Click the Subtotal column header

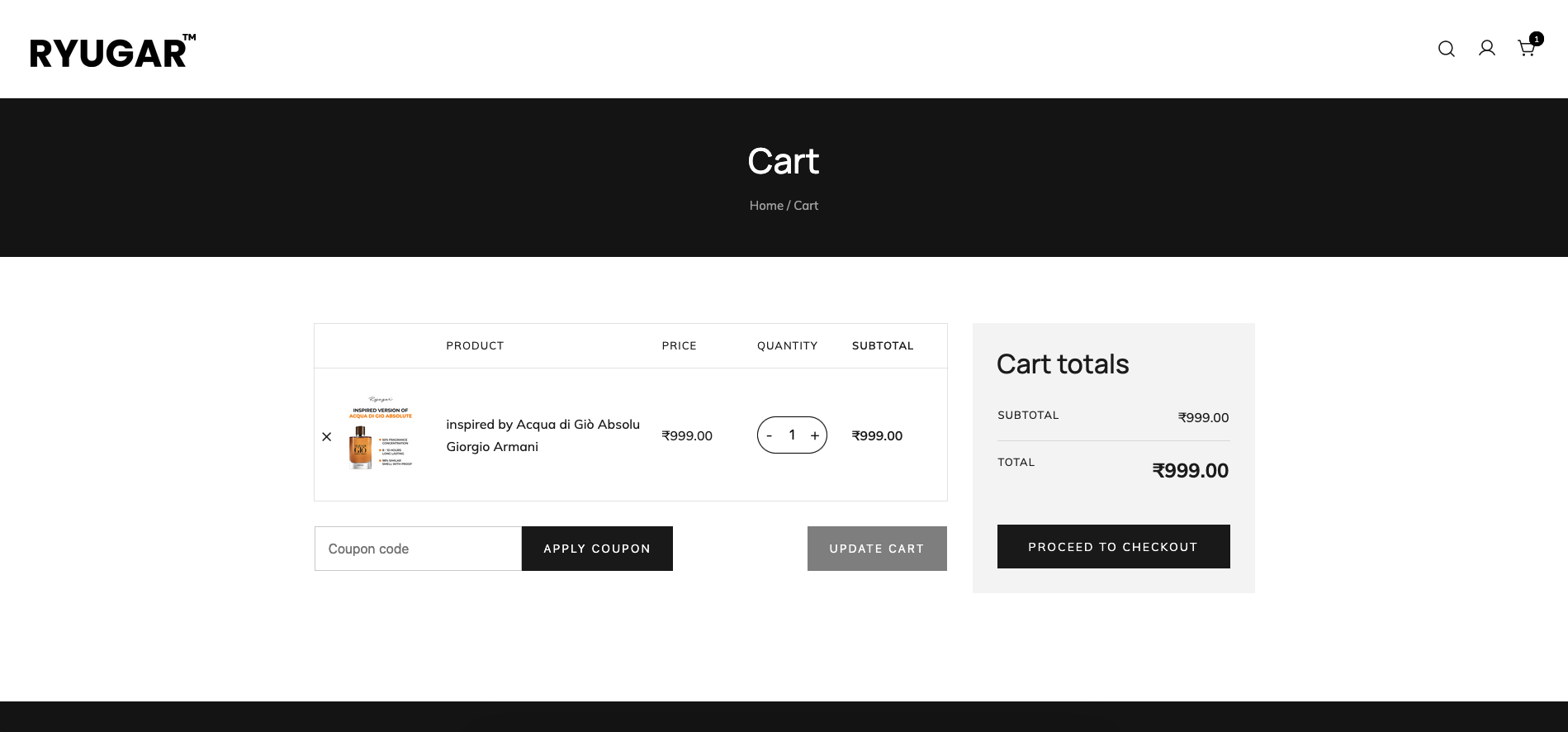click(x=882, y=346)
